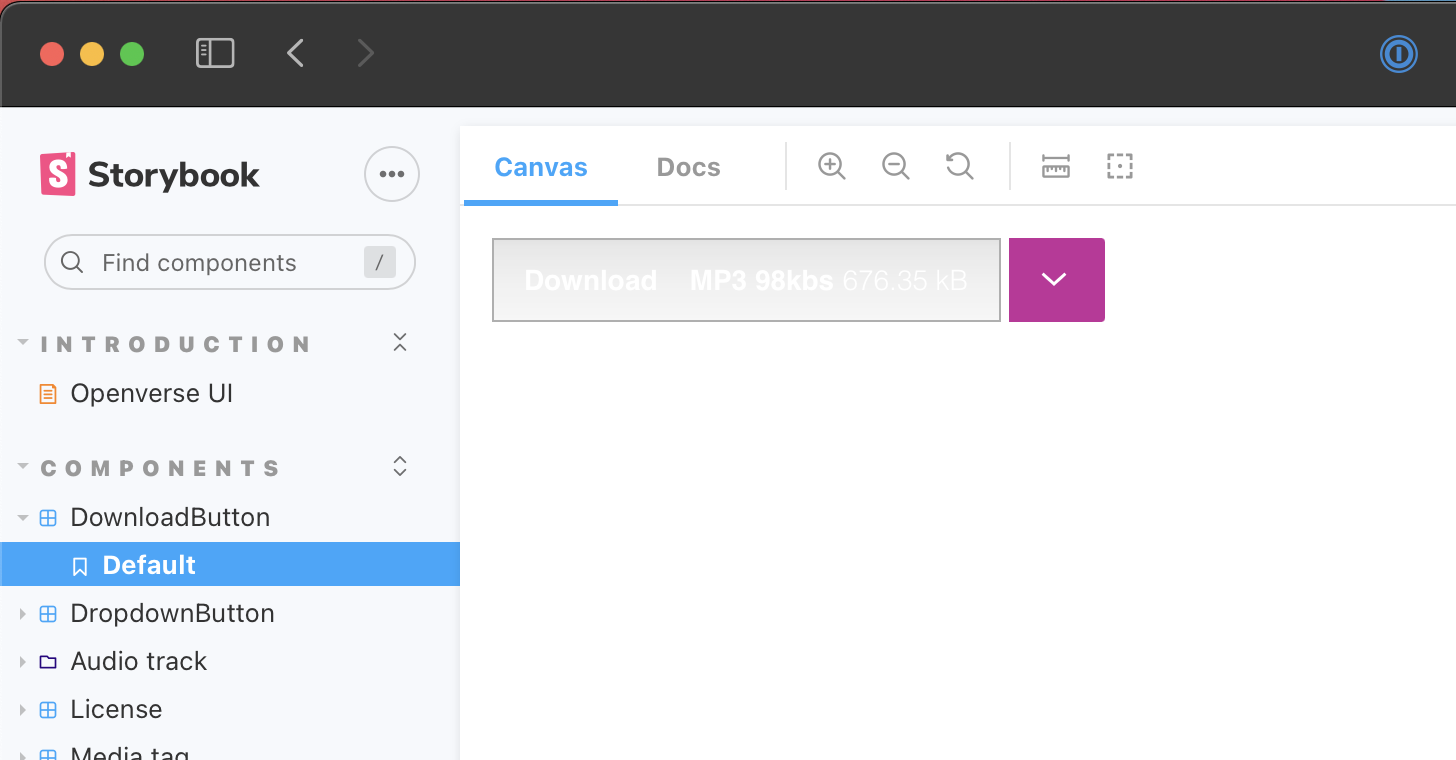Click the Find components search field
The image size is (1456, 760).
click(230, 262)
